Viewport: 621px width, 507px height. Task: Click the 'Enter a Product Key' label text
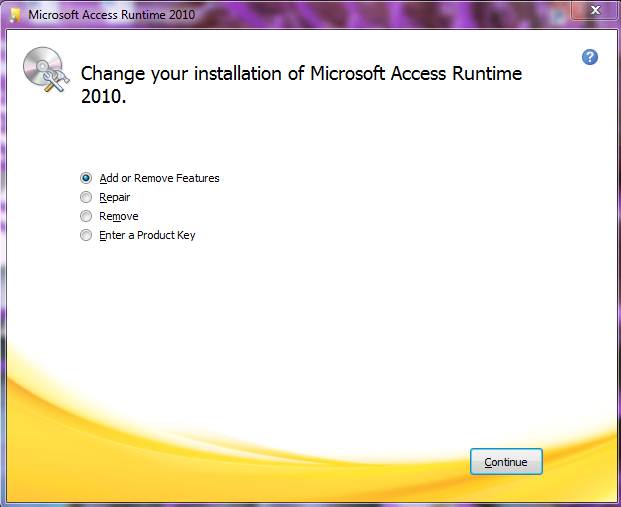point(147,235)
